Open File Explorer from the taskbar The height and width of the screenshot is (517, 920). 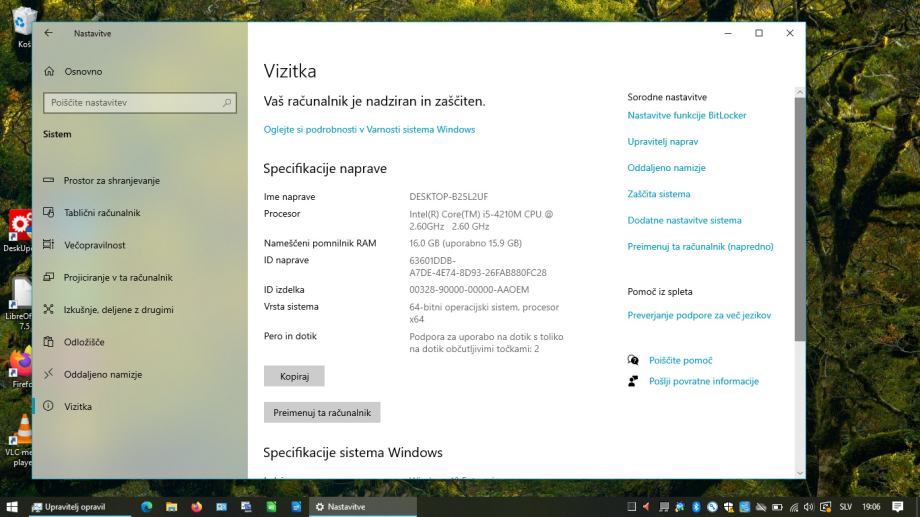pos(171,507)
